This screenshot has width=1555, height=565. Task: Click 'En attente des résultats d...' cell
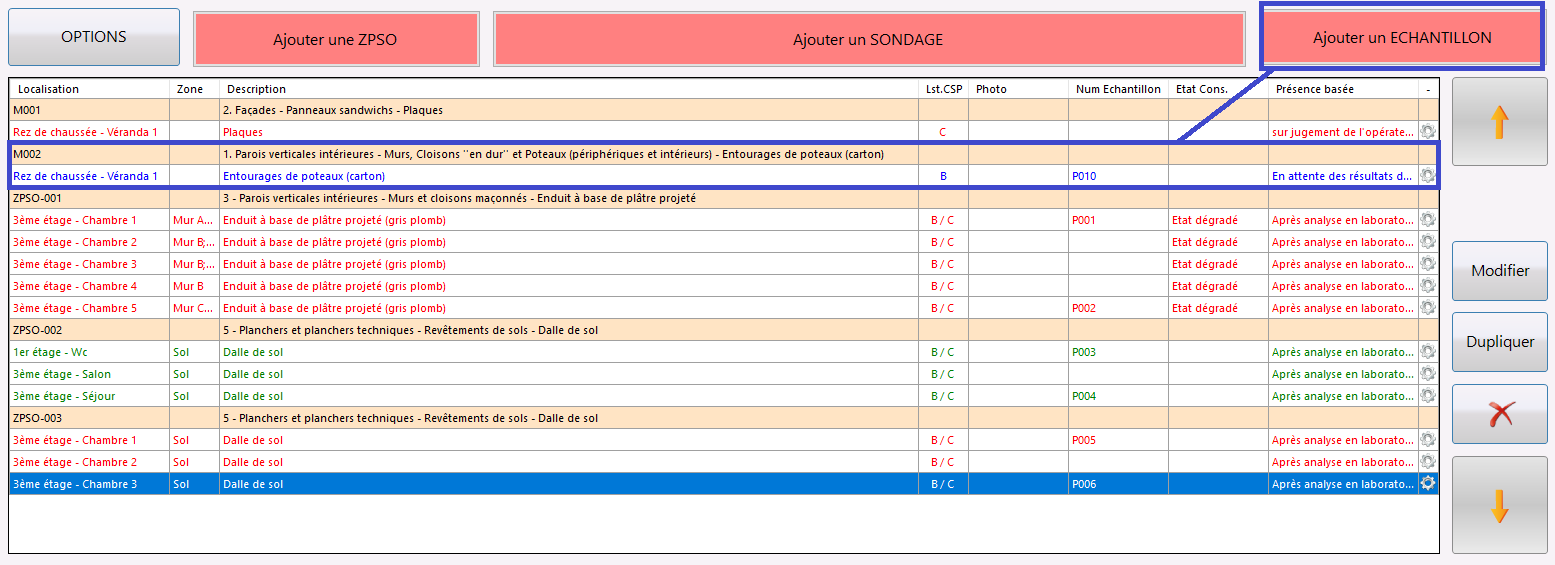[x=1343, y=176]
